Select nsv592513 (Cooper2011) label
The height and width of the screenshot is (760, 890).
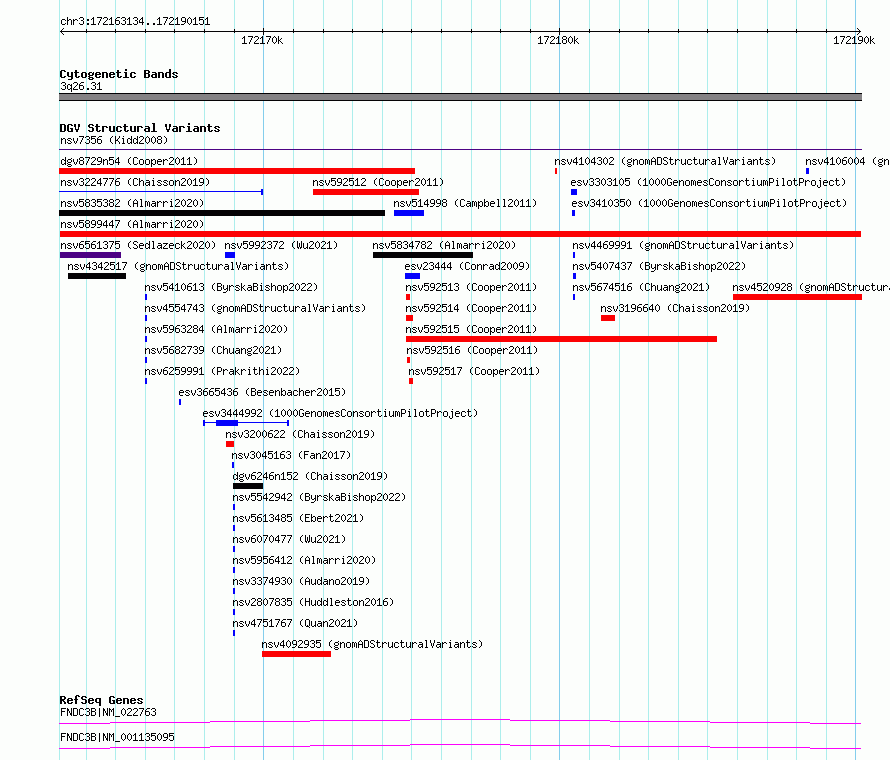coord(471,287)
